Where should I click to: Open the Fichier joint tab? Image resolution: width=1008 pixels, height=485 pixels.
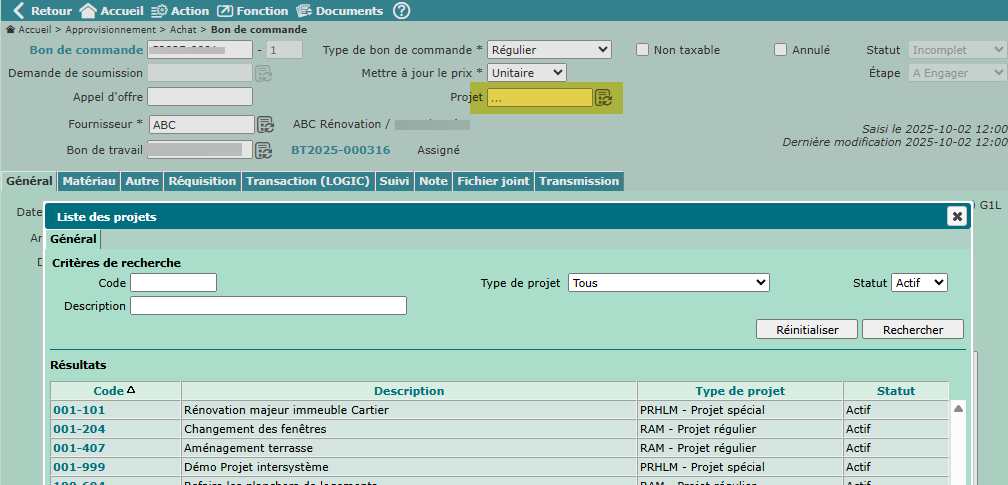(493, 181)
